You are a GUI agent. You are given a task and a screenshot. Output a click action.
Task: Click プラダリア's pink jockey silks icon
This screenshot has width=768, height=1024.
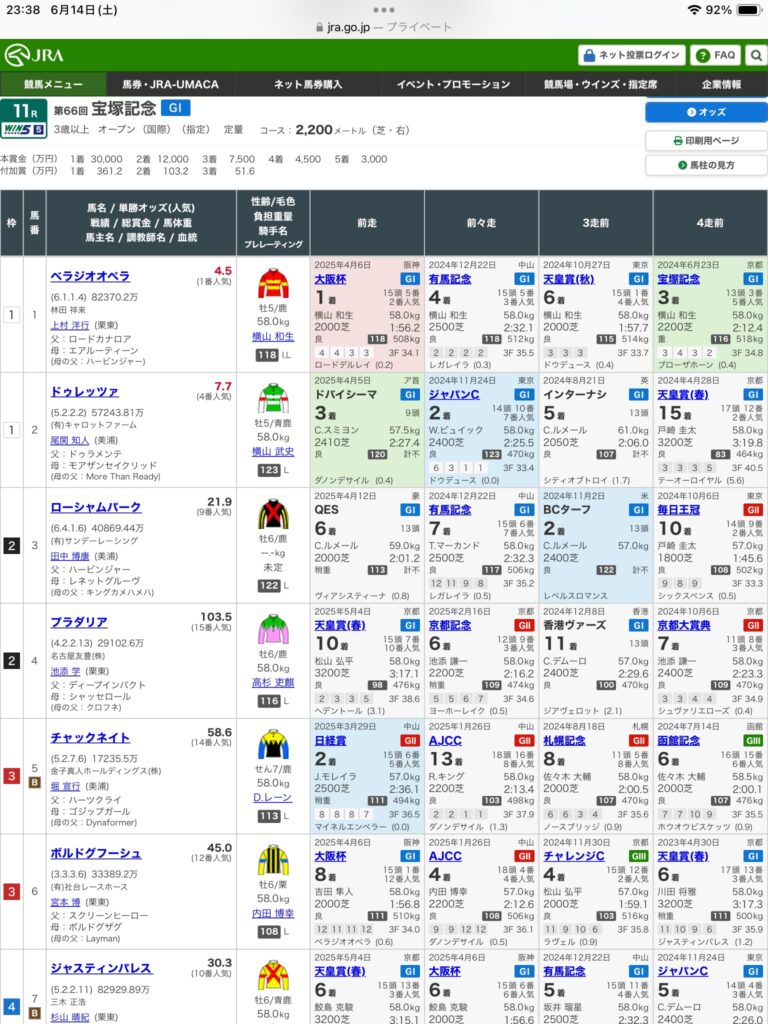pyautogui.click(x=273, y=629)
